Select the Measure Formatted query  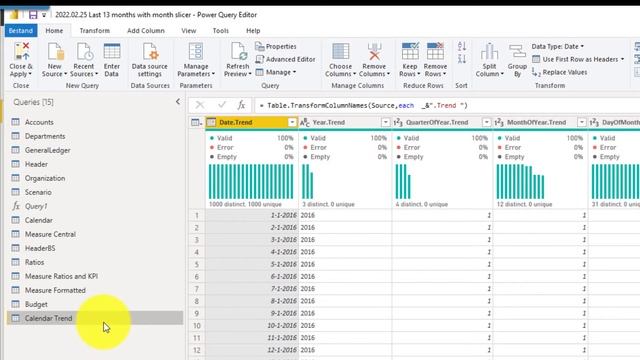pos(95,290)
